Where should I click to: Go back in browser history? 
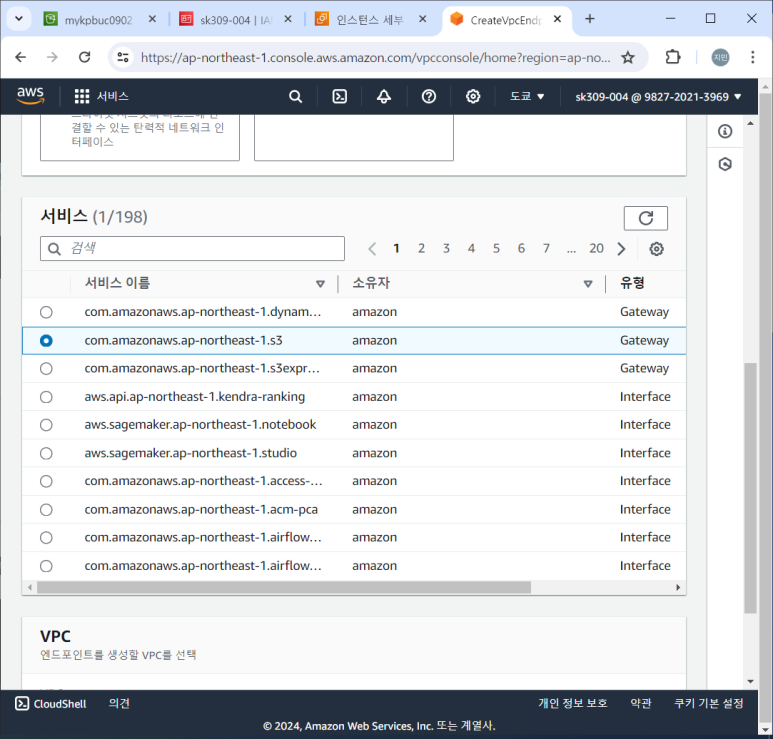(x=21, y=58)
